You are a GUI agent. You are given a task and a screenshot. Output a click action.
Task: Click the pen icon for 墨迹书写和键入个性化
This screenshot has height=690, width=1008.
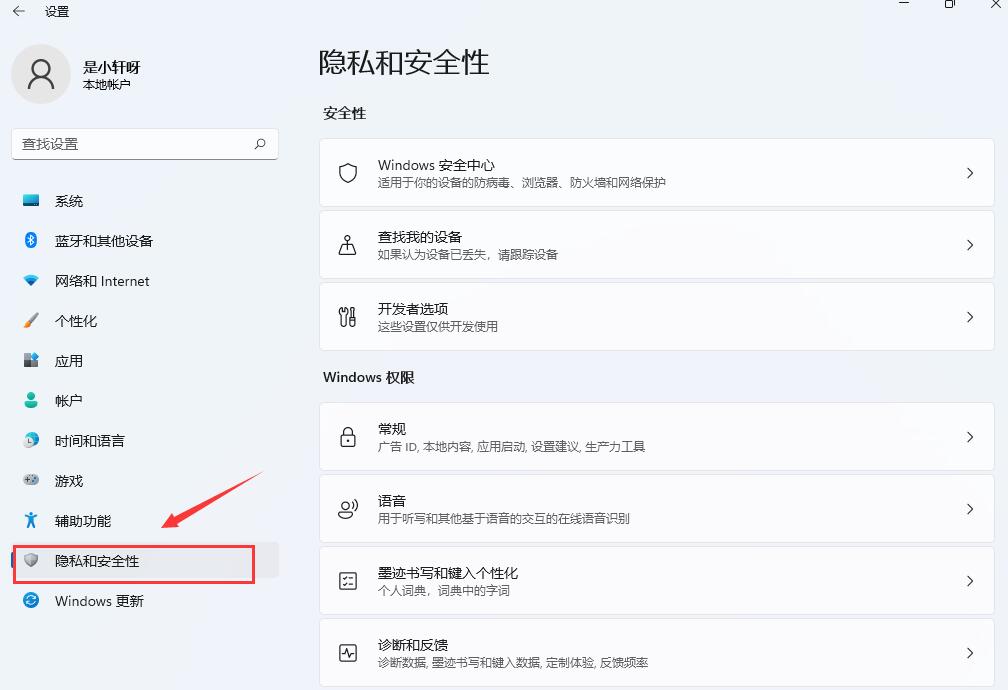click(x=347, y=580)
